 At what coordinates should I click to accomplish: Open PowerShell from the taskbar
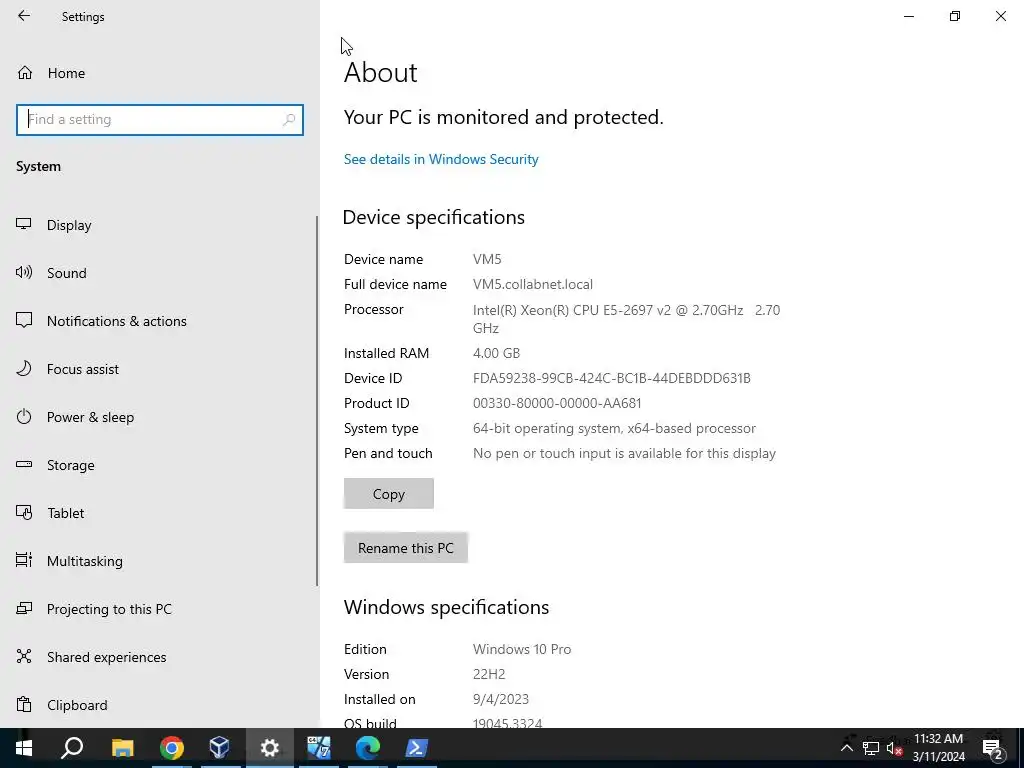point(417,748)
